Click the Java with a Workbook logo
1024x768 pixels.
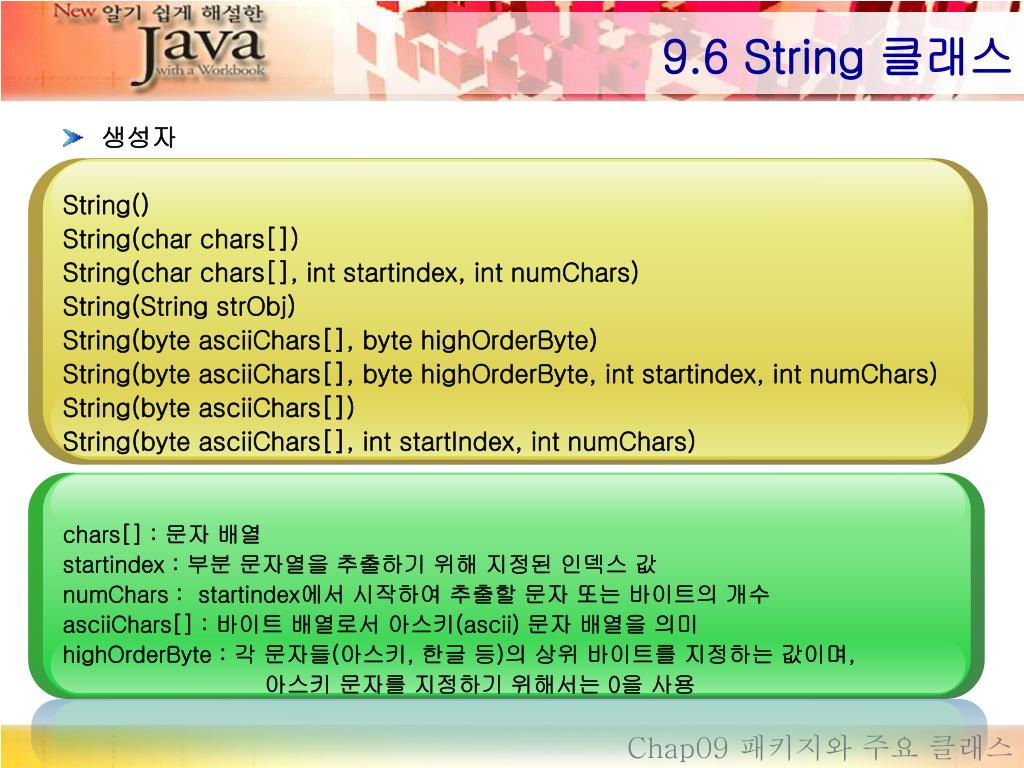click(x=200, y=56)
